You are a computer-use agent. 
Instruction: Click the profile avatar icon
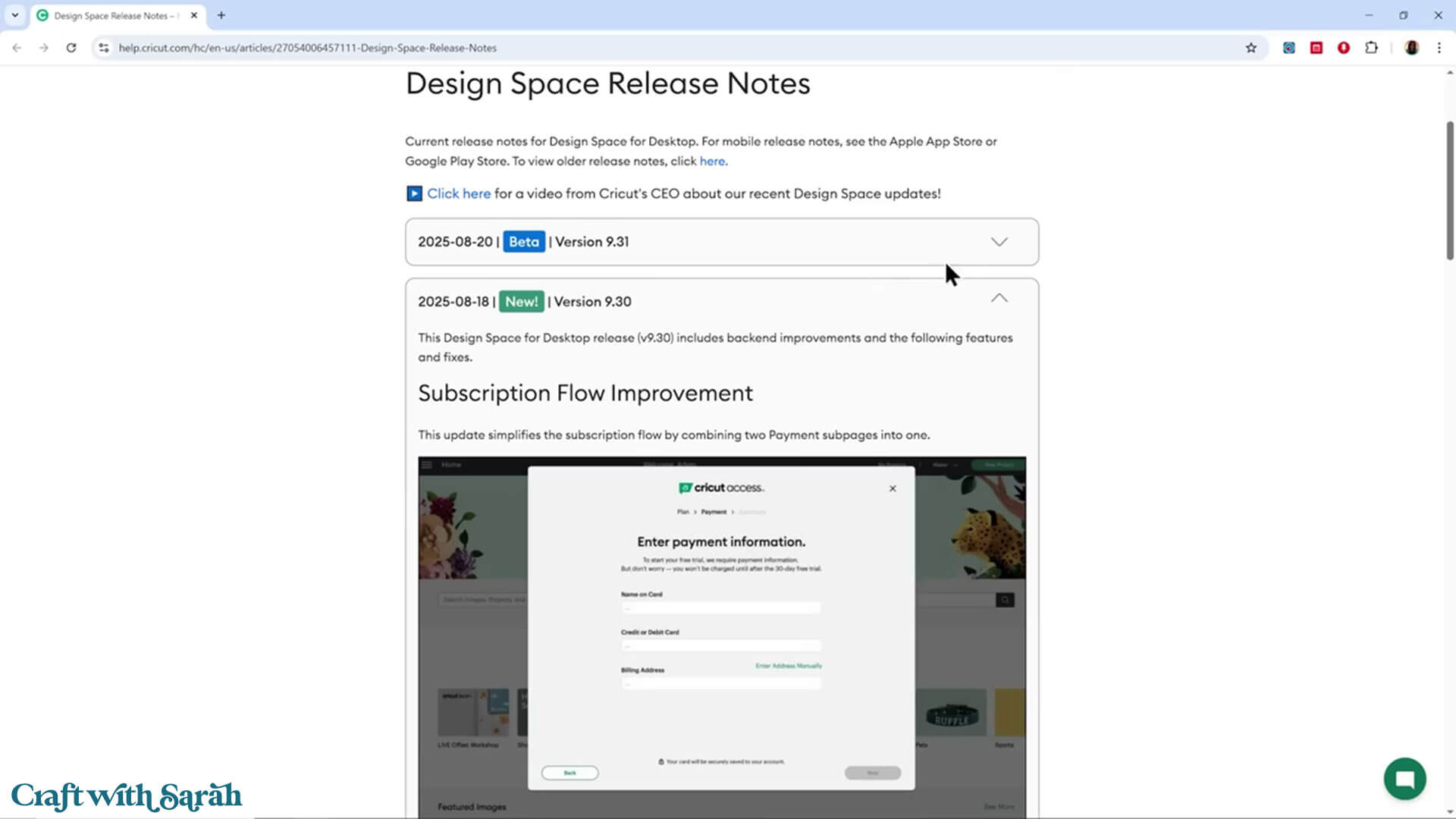coord(1411,48)
